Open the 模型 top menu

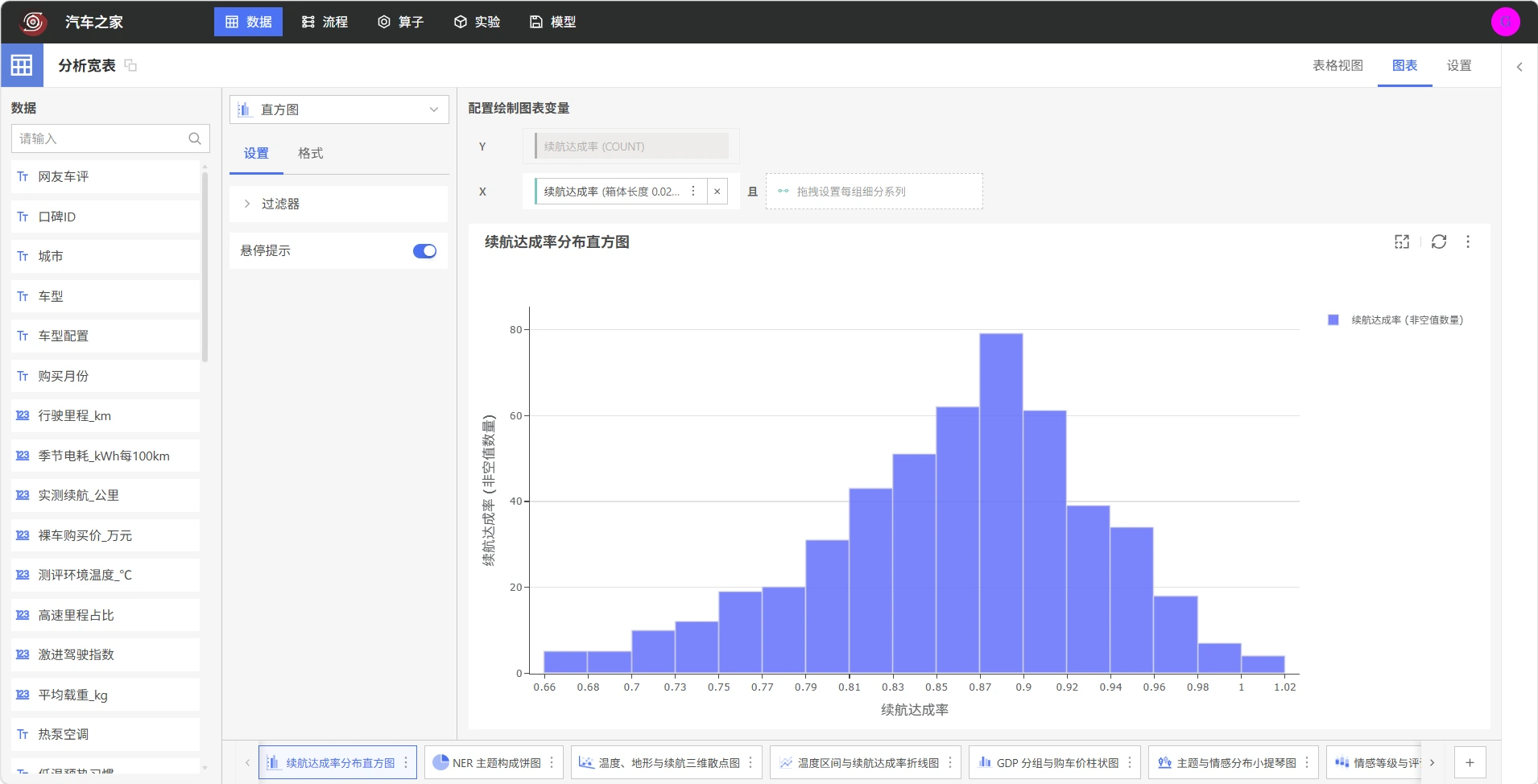[552, 22]
